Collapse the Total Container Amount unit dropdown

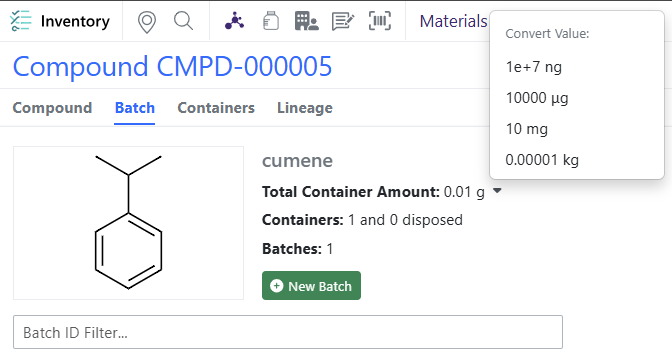[x=497, y=191]
